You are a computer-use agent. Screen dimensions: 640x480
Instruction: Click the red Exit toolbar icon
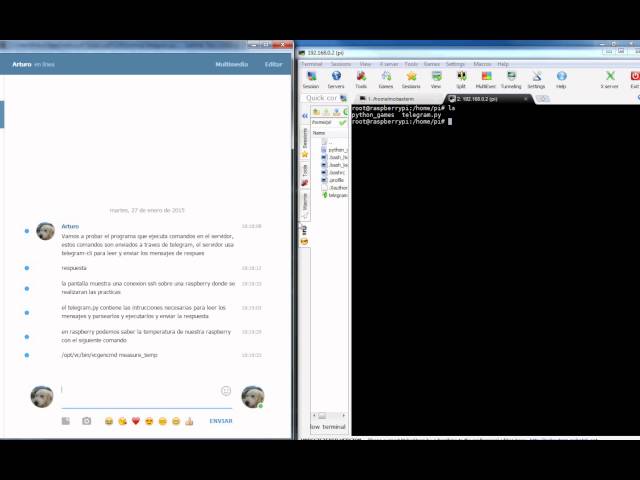[x=635, y=80]
